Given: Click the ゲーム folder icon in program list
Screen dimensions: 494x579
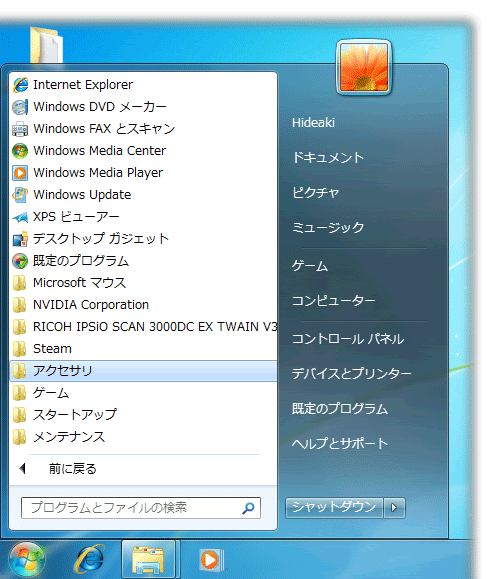Looking at the screenshot, I should click(19, 393).
